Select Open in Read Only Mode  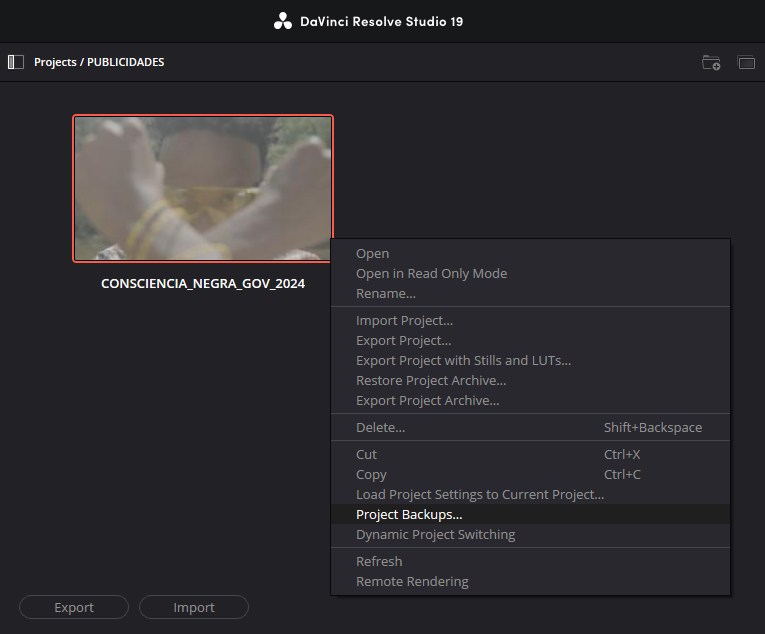(x=530, y=273)
